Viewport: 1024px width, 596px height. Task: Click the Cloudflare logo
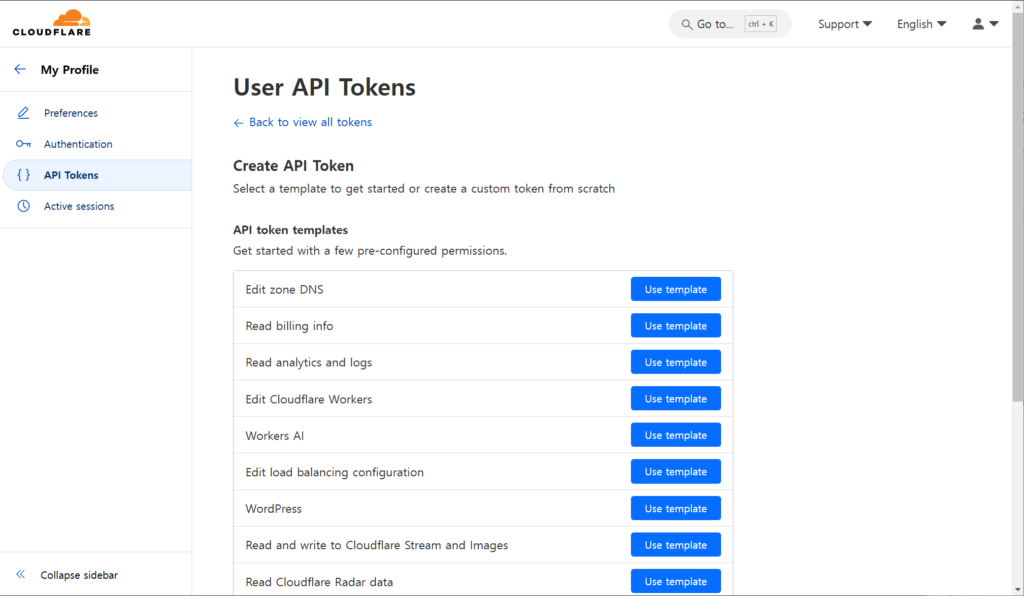pyautogui.click(x=52, y=23)
